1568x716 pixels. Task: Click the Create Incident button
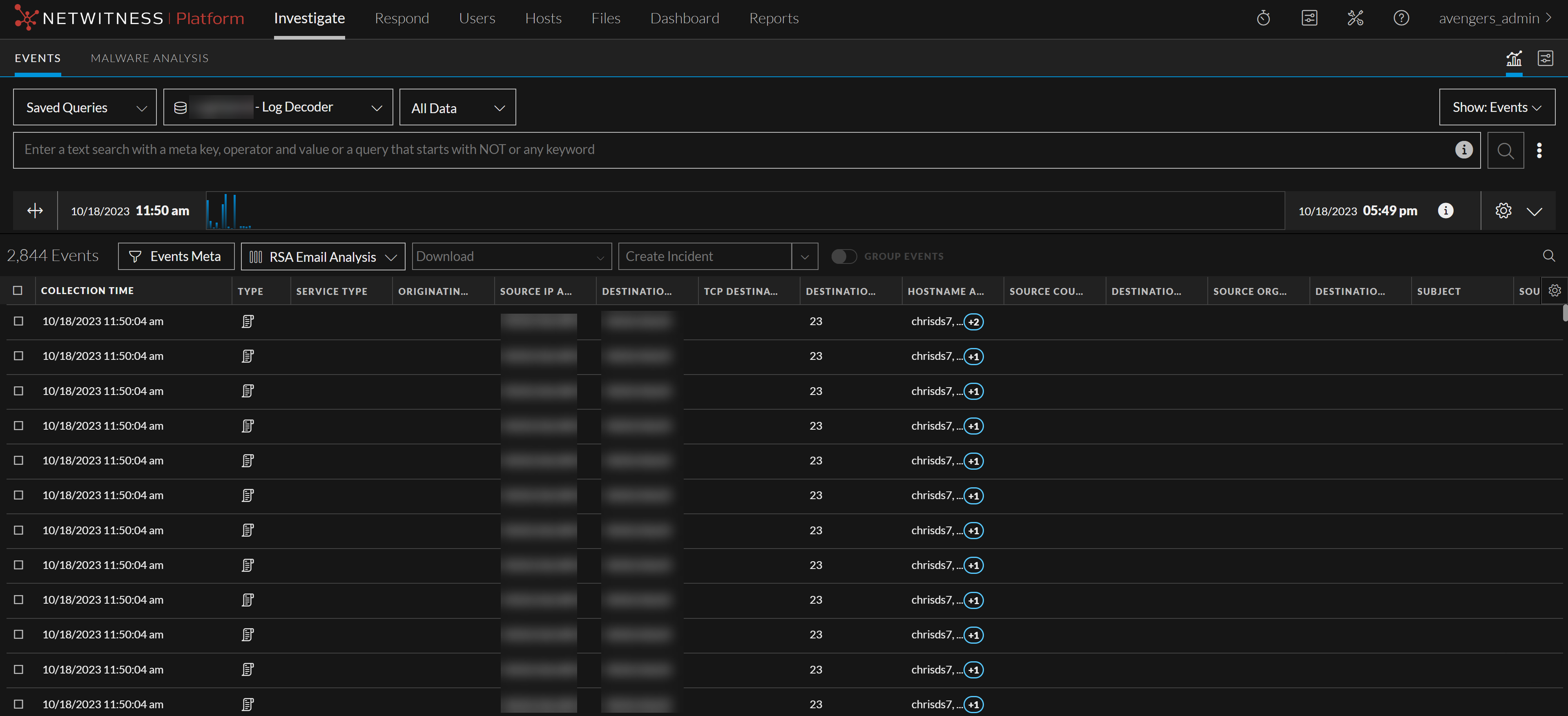(704, 257)
